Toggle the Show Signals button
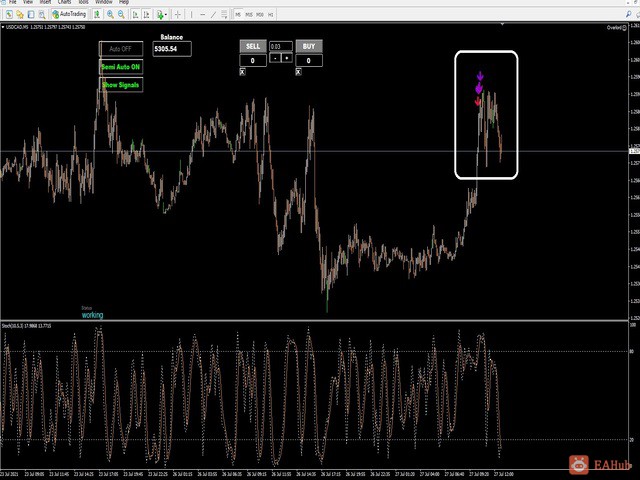Viewport: 640px width, 480px height. 121,85
